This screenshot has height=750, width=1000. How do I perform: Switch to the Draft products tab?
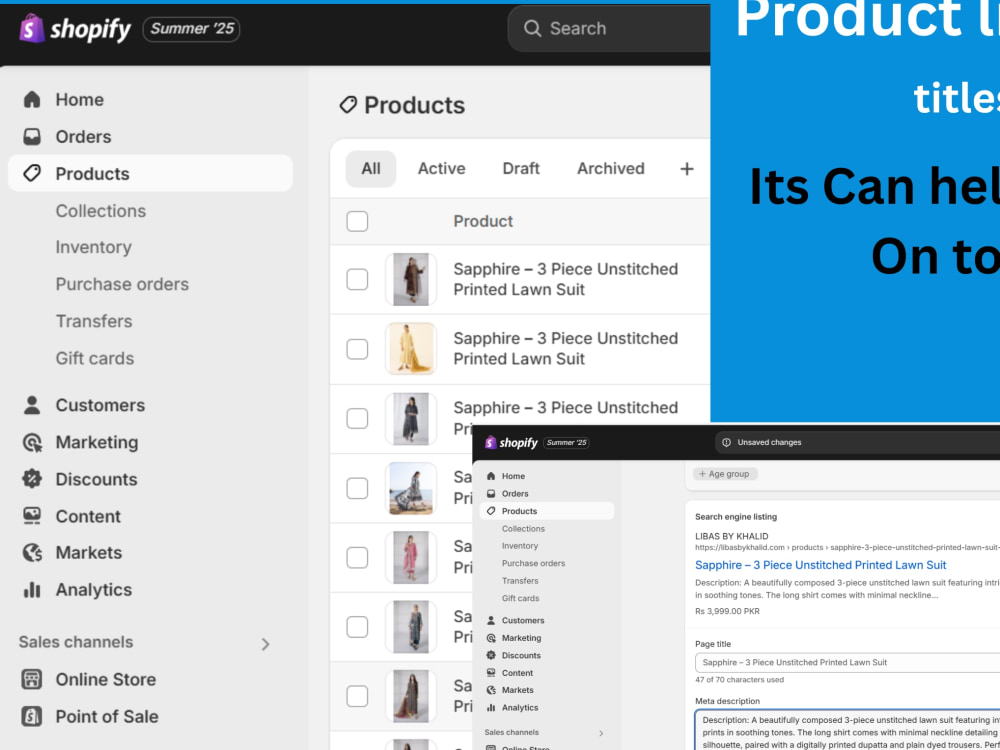(521, 169)
